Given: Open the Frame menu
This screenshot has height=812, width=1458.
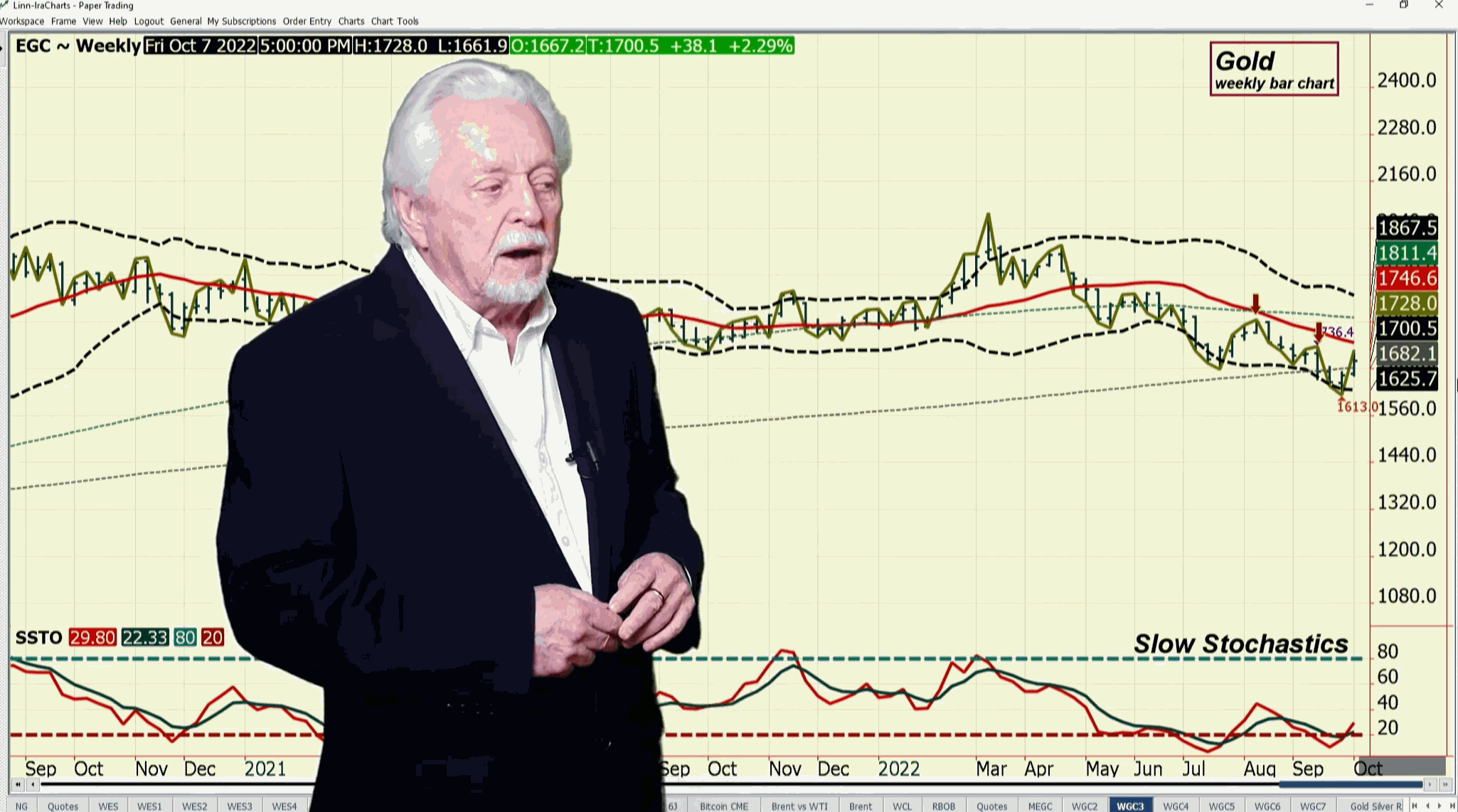Looking at the screenshot, I should [x=63, y=21].
